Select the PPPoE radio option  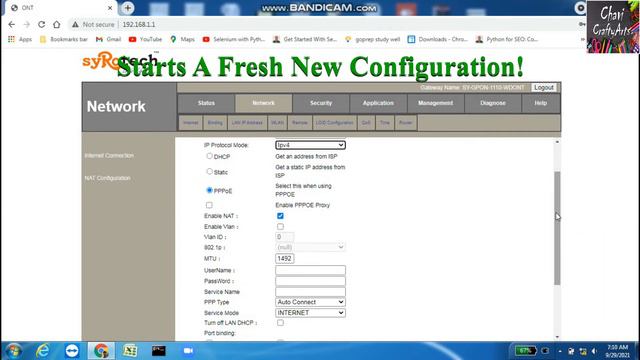(209, 190)
